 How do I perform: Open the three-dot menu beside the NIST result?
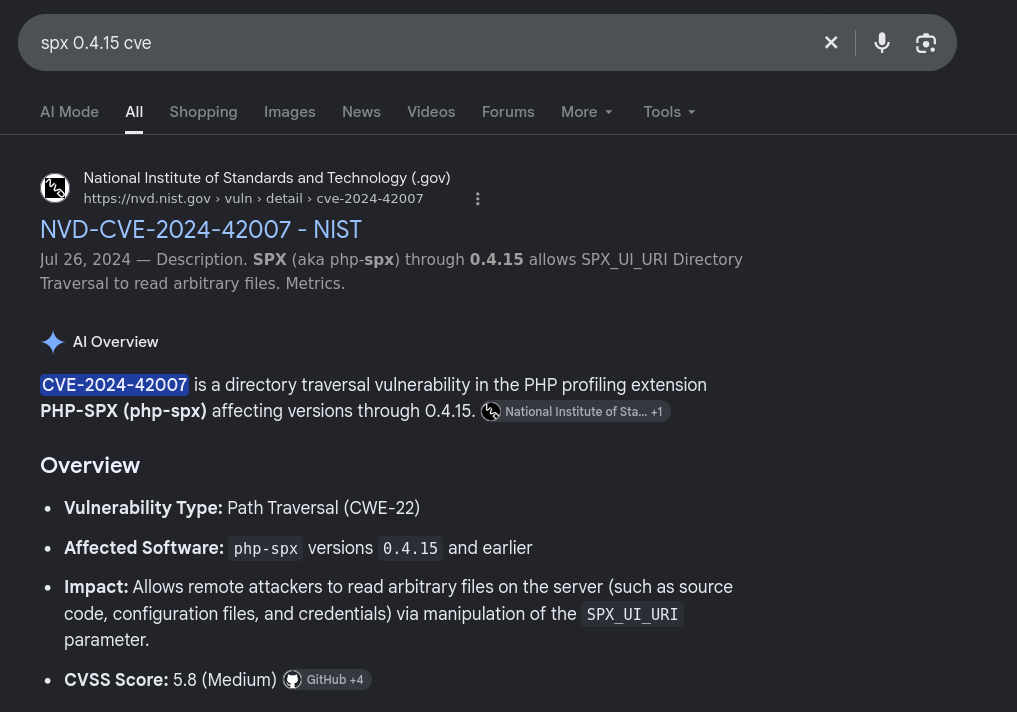477,199
